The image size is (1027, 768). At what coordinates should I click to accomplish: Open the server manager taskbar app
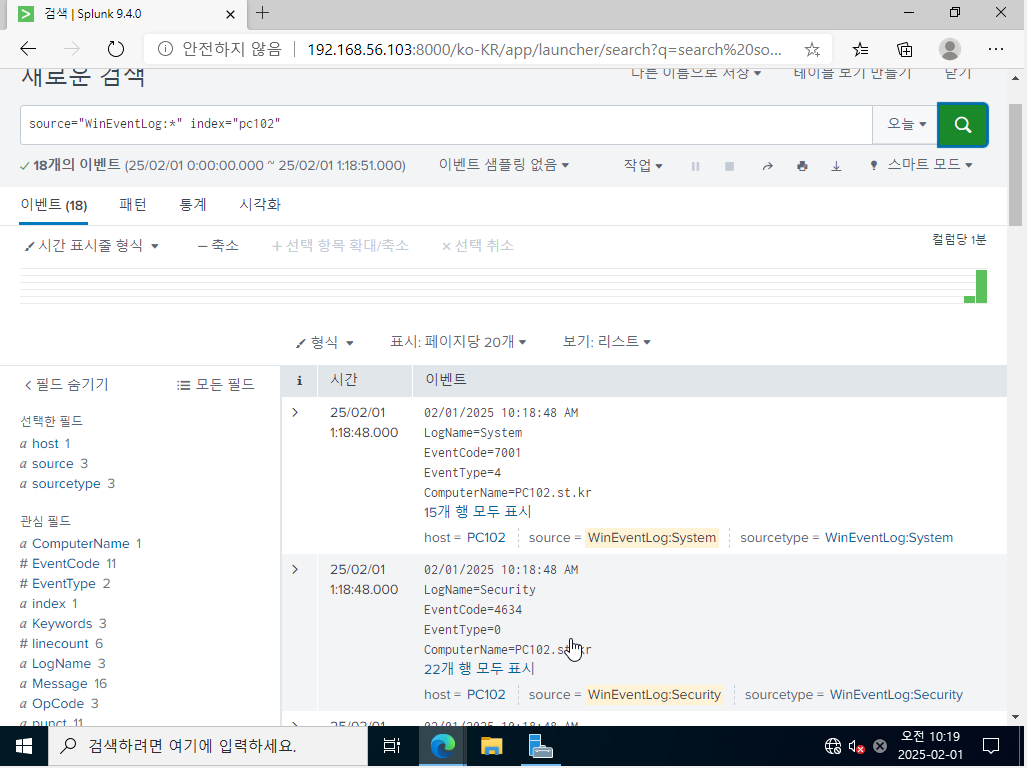point(540,746)
